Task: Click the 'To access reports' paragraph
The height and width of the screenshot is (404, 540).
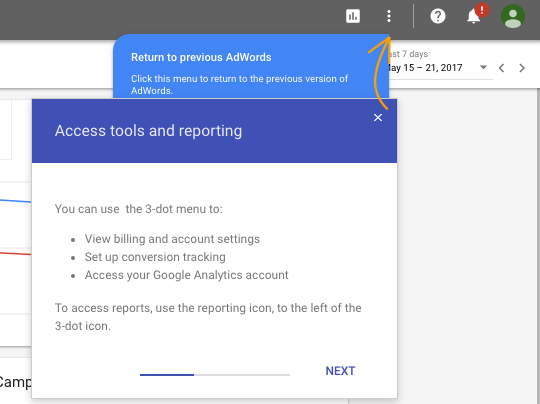Action: (x=208, y=317)
